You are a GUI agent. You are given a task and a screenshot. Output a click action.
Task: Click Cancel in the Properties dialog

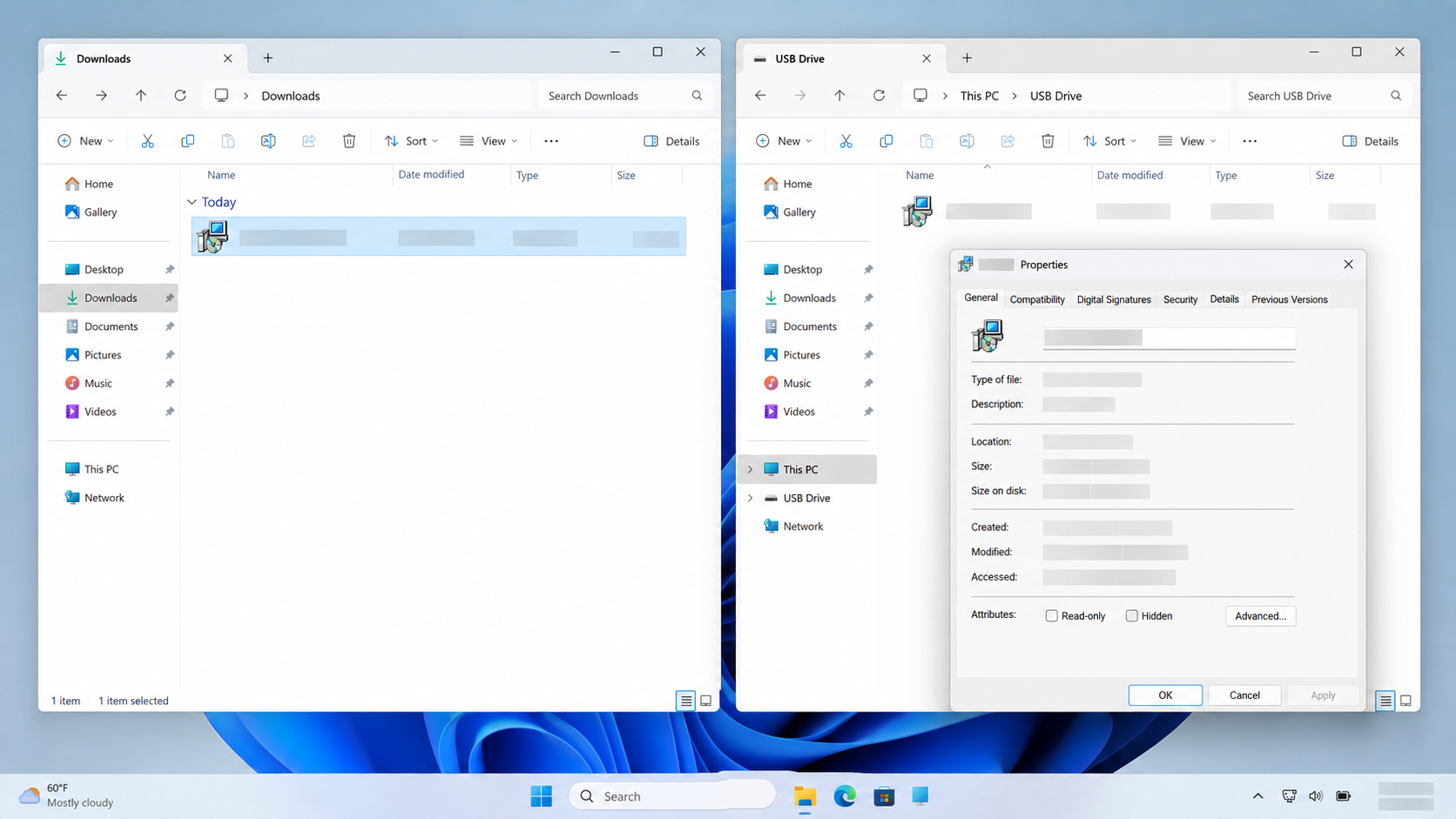(1244, 695)
